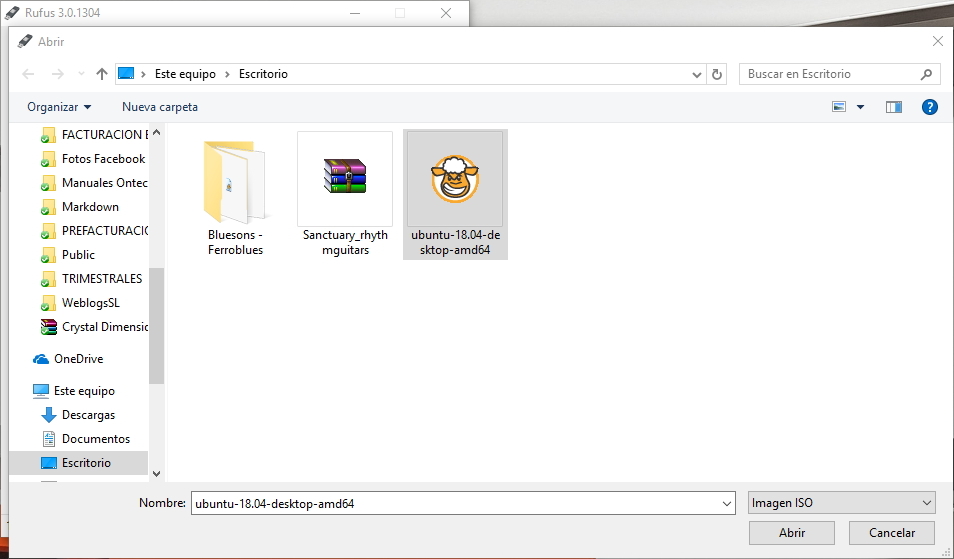Open the 'Imagen ISO' file type dropdown
Viewport: 954px width, 559px height.
(x=841, y=503)
